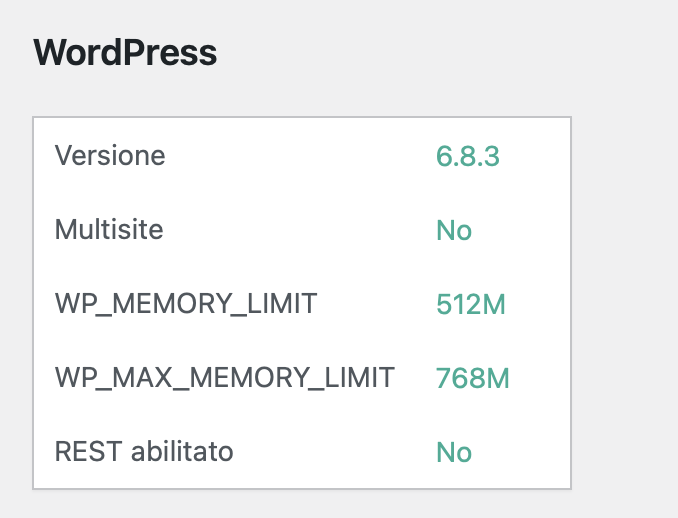Click the gap between Multisite and No
The image size is (678, 518).
300,231
